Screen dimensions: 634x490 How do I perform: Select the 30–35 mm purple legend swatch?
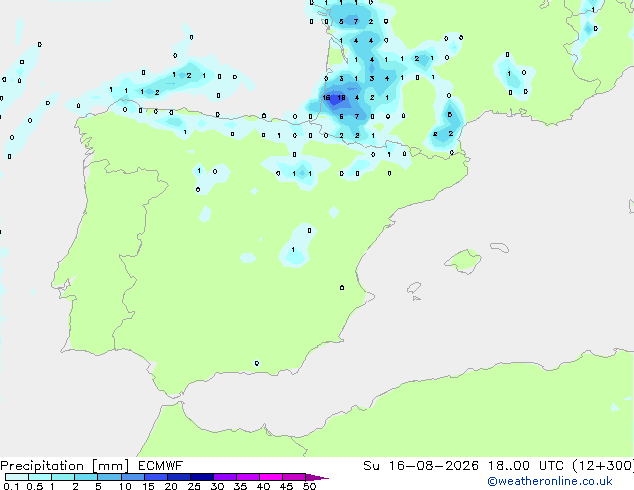point(225,477)
